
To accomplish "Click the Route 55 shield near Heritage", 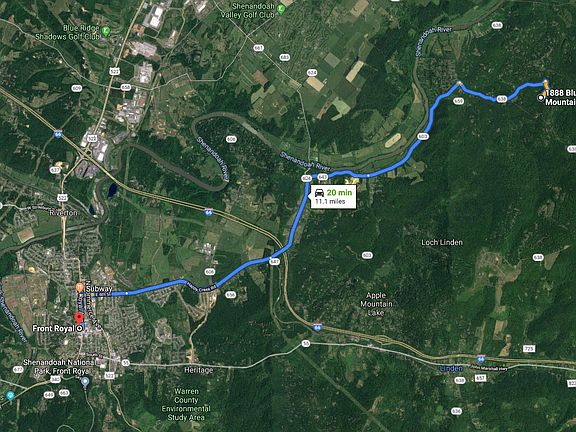I will point(126,363).
